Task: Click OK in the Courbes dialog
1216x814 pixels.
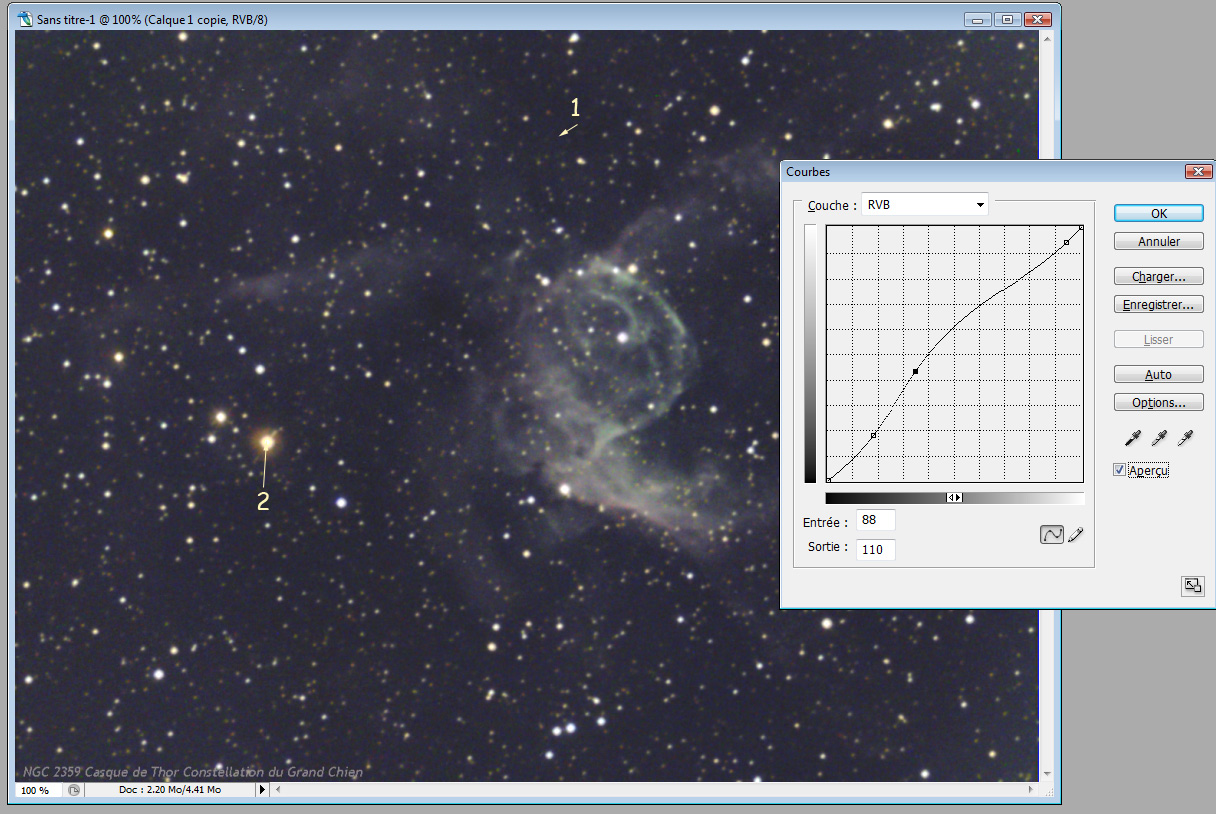Action: point(1158,213)
